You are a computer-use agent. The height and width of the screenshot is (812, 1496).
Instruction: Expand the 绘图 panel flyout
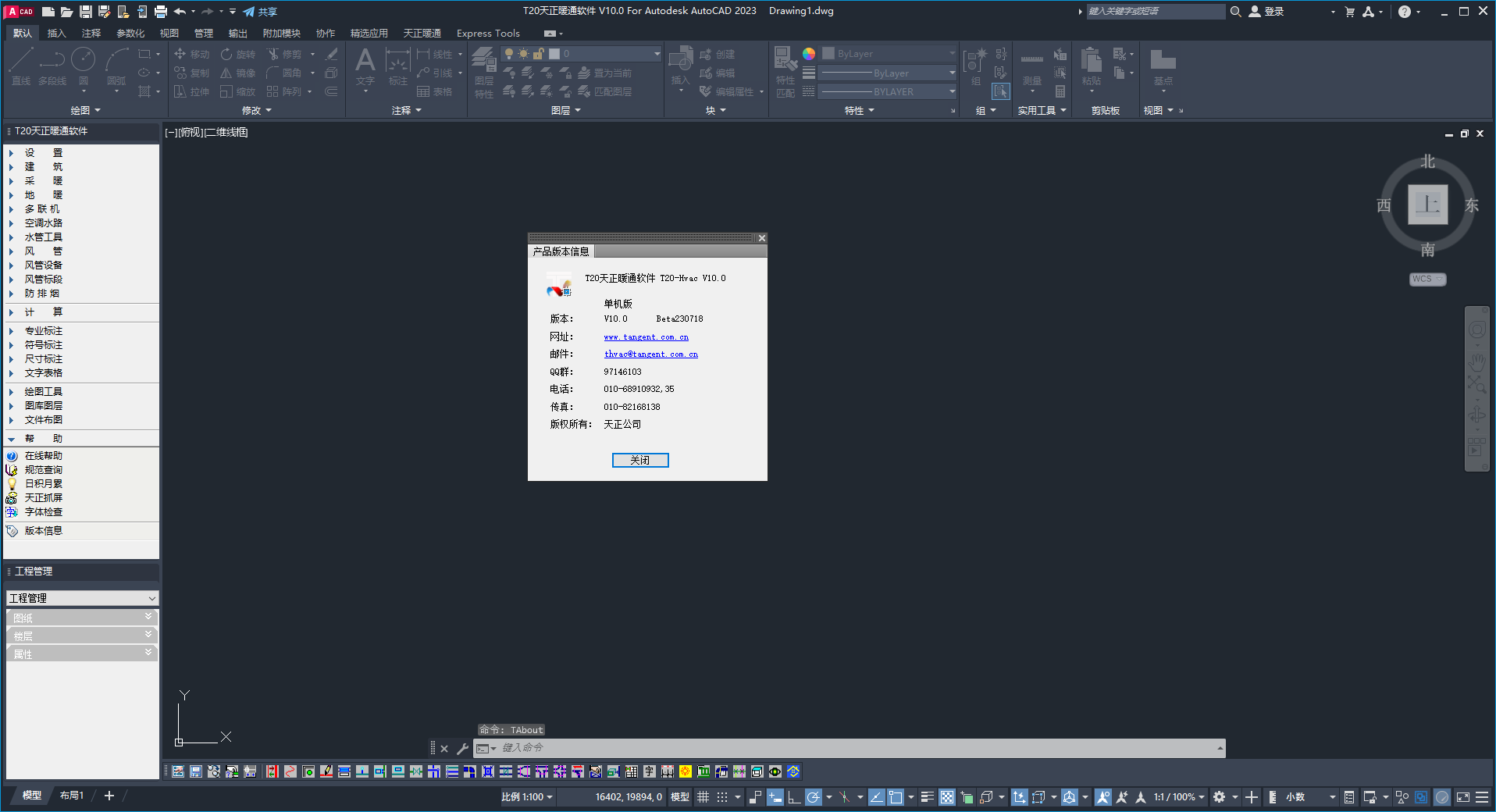(x=86, y=111)
